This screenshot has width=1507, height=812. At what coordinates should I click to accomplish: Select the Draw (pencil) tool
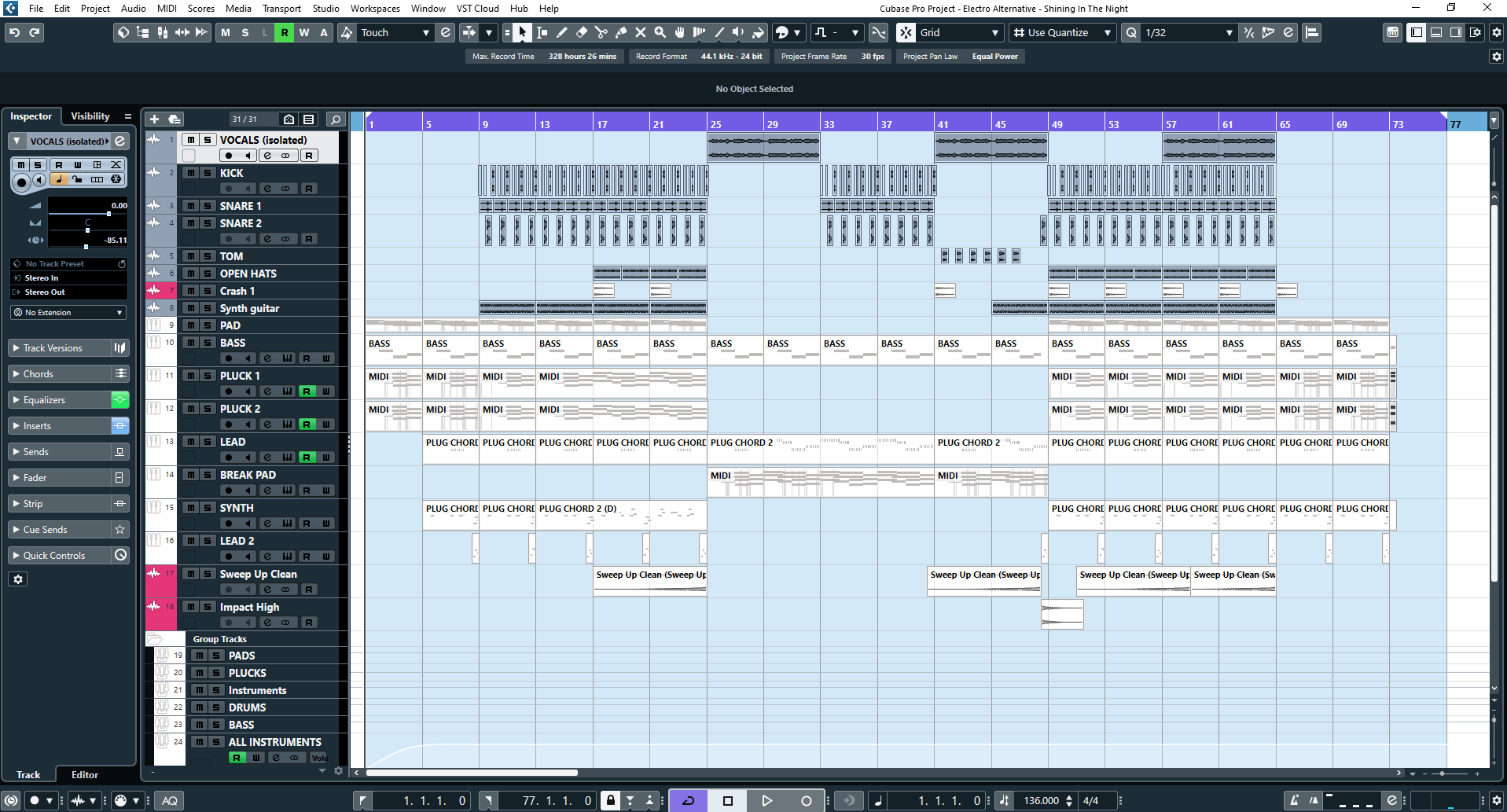coord(562,32)
